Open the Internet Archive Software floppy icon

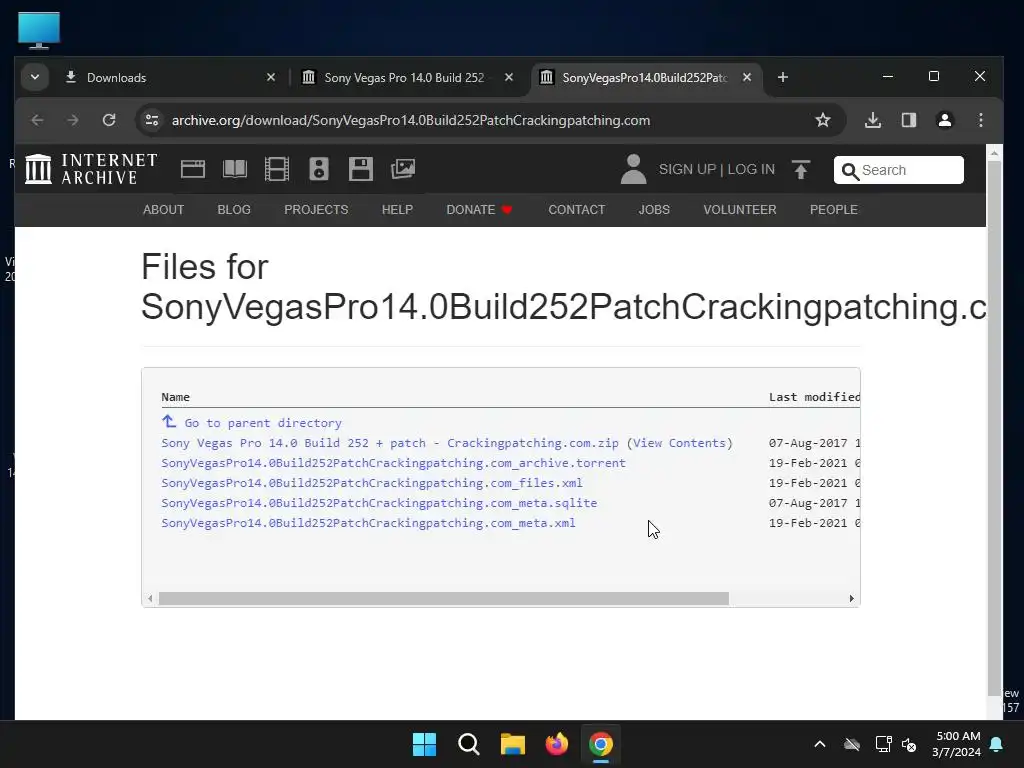(x=360, y=169)
